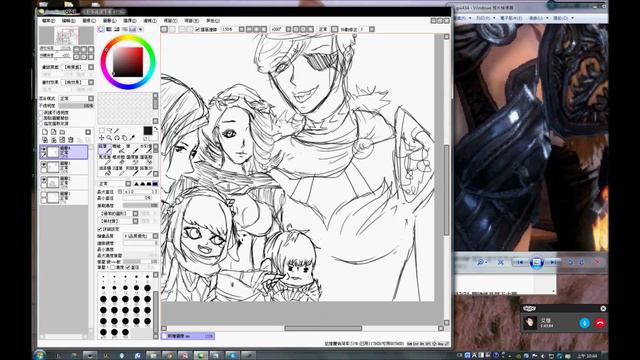Select the rotate canvas tool

point(117,138)
